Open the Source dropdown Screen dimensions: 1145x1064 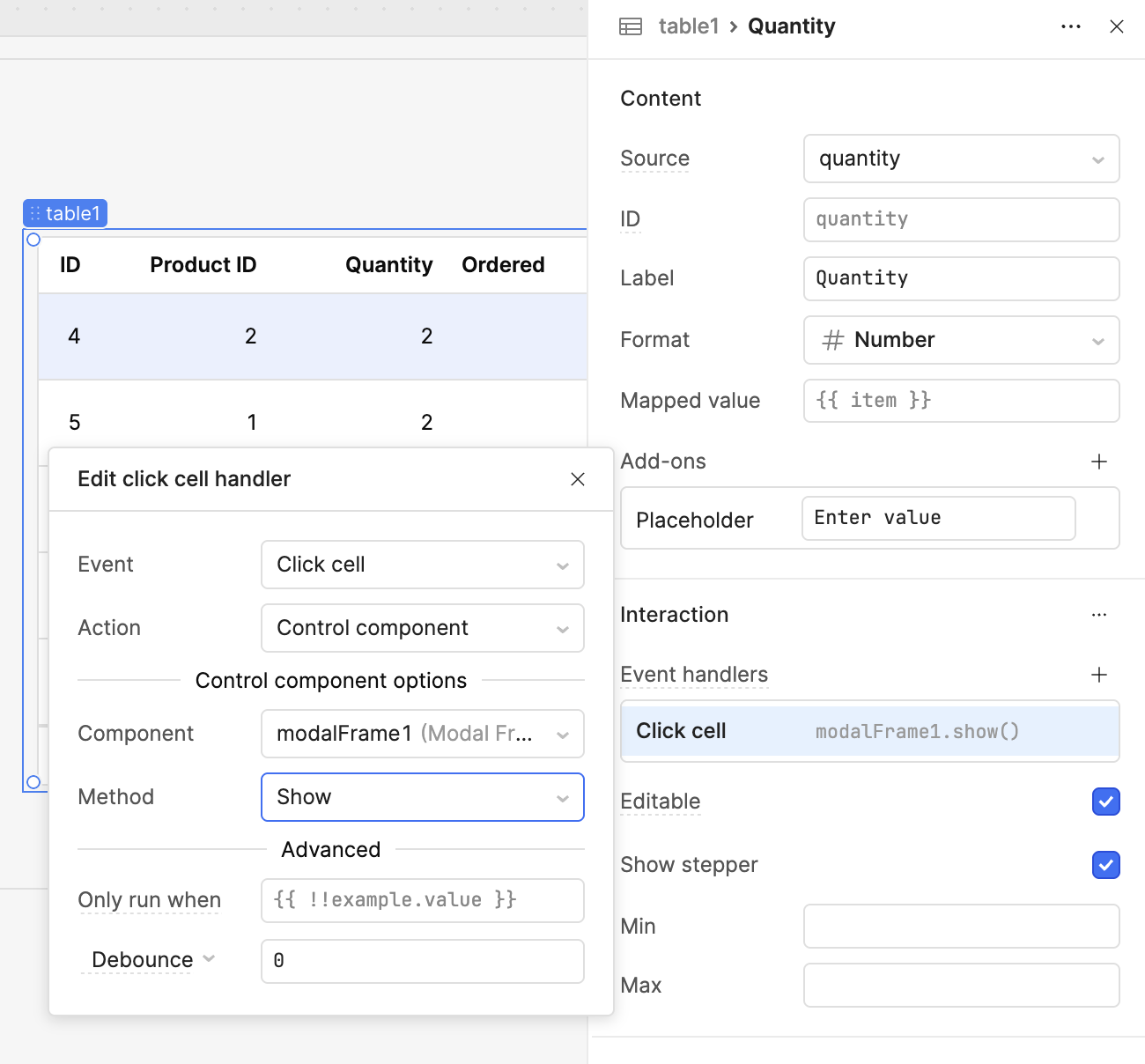point(961,159)
